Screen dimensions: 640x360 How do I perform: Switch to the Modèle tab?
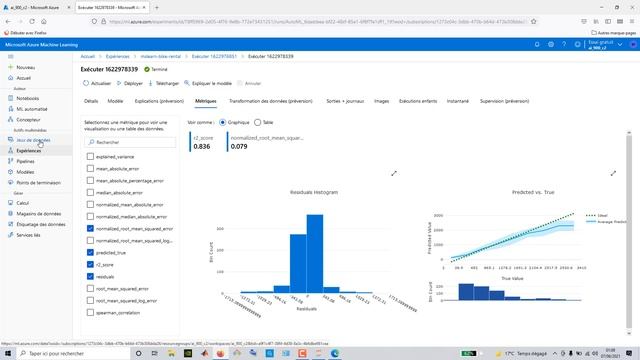click(x=115, y=101)
